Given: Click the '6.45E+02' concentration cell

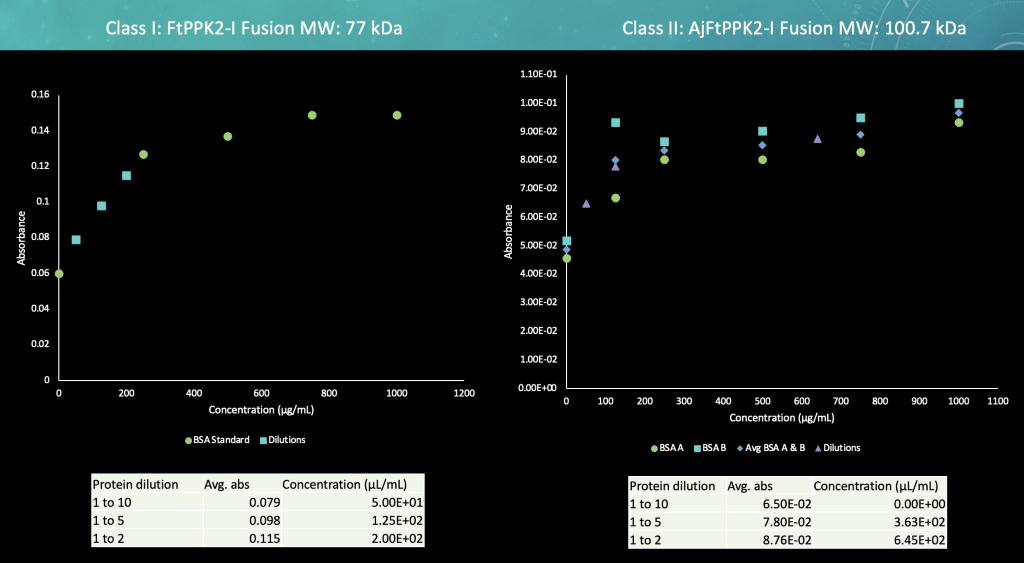Looking at the screenshot, I should point(918,540).
